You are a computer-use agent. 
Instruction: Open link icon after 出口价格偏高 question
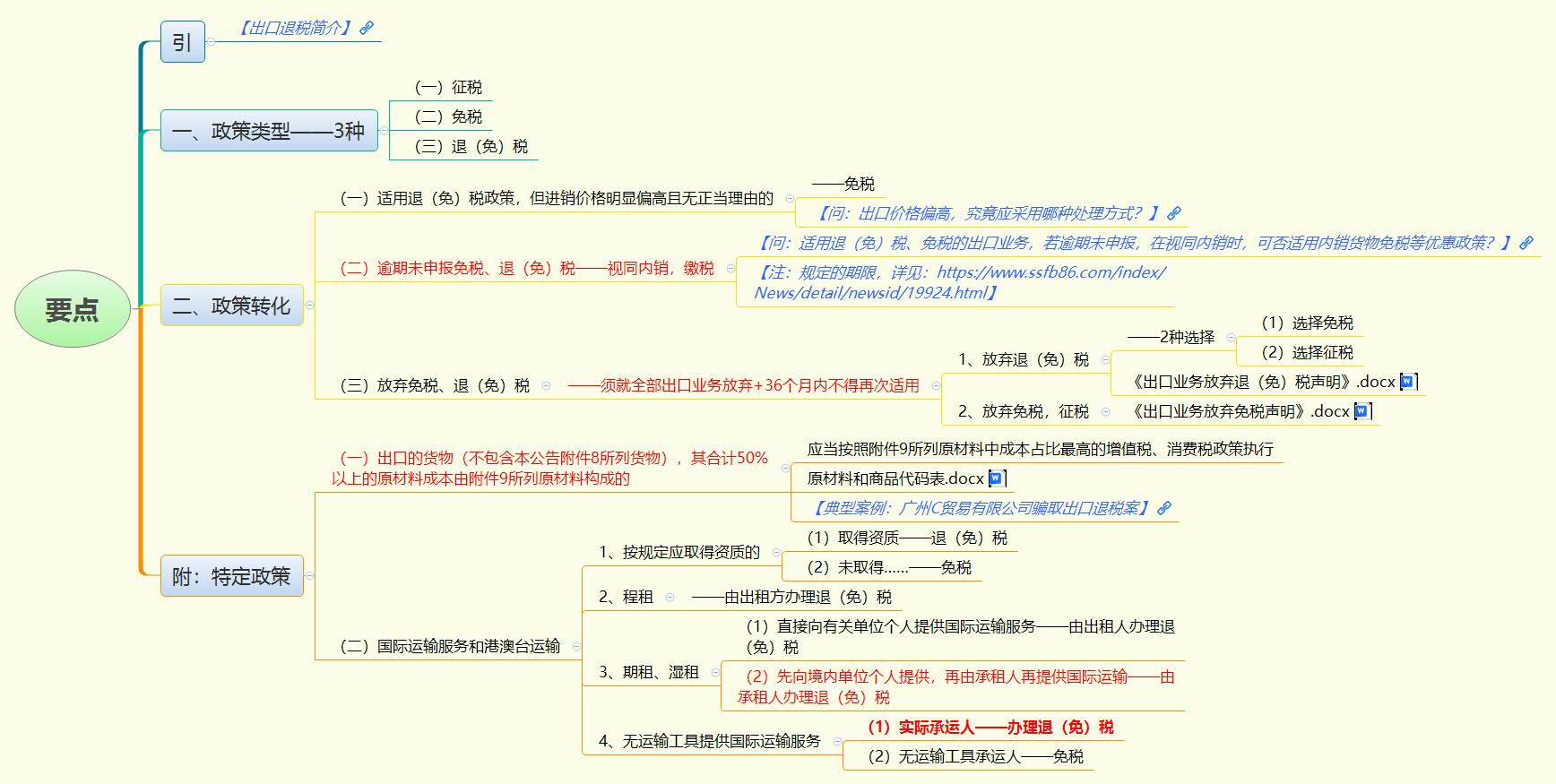[x=1174, y=213]
